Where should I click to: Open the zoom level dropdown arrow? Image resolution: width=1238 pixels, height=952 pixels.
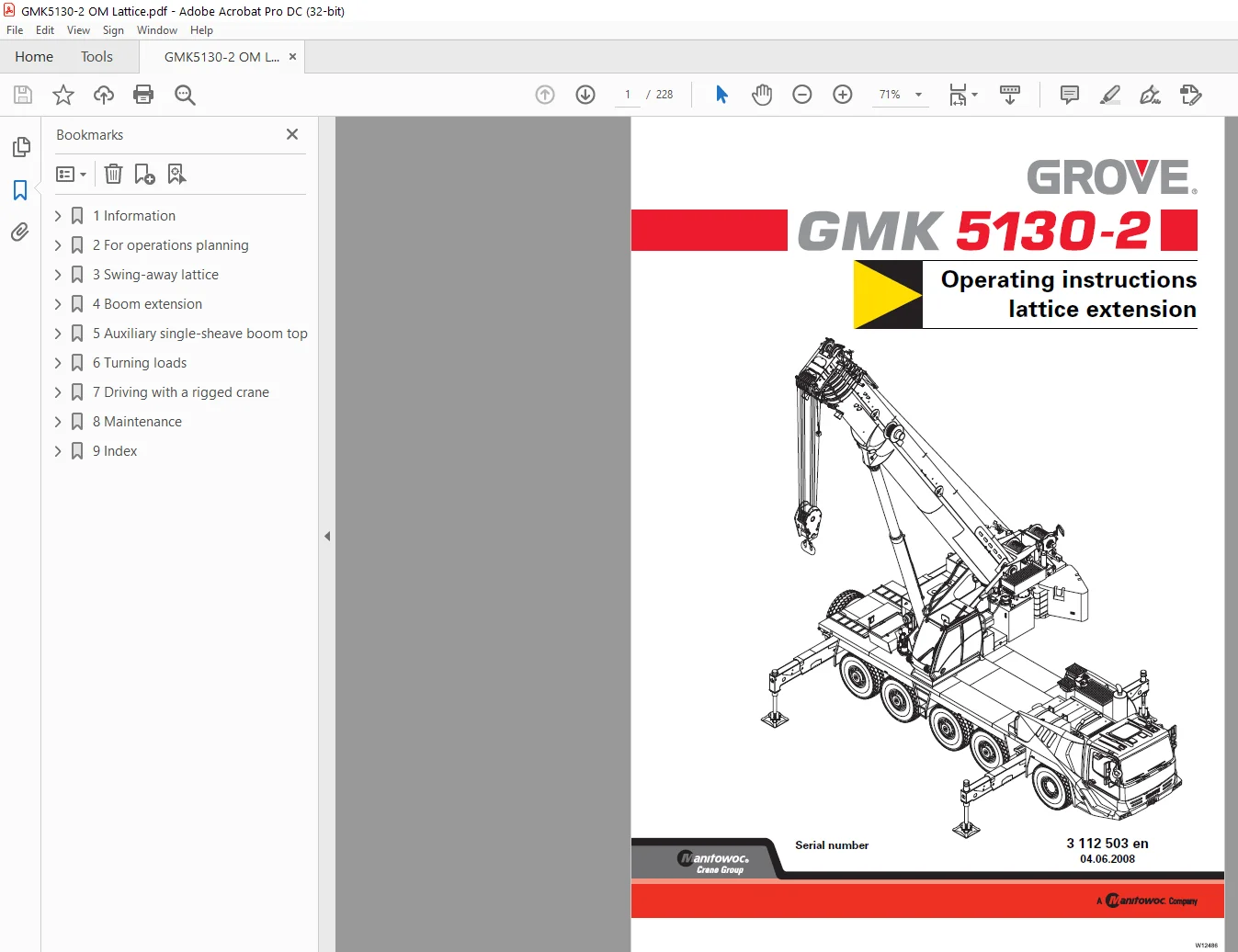918,95
